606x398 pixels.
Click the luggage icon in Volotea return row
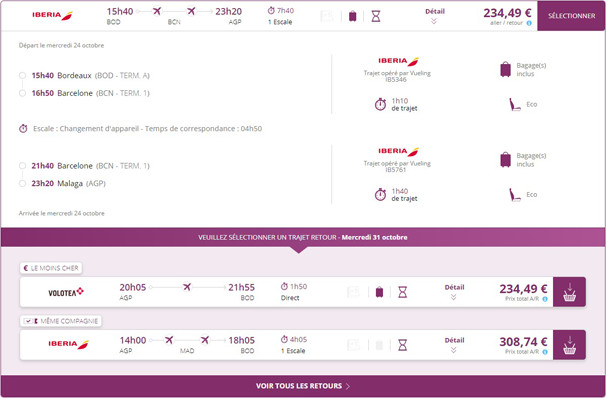point(380,292)
